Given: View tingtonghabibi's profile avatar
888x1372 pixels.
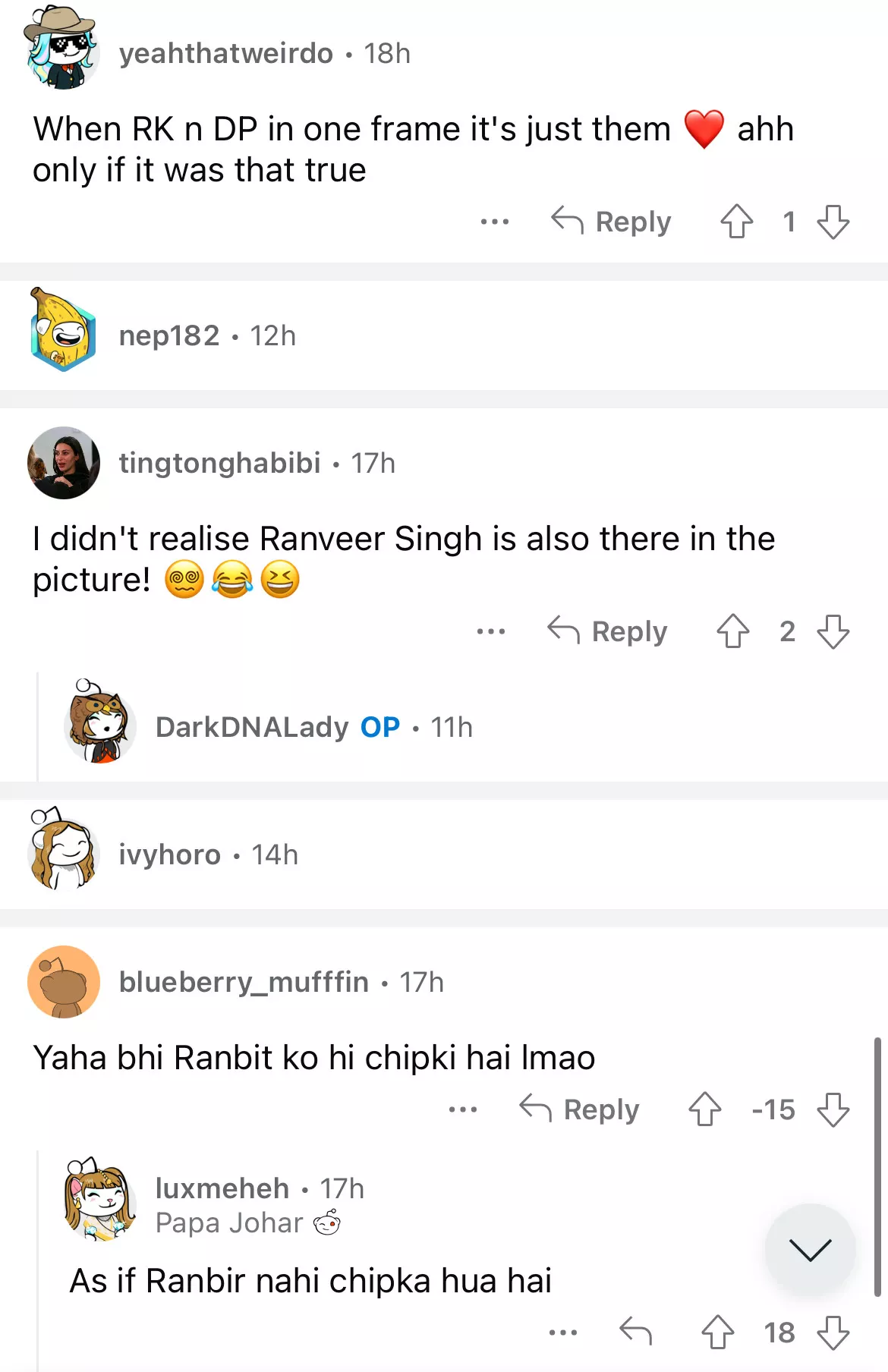Looking at the screenshot, I should (x=64, y=463).
